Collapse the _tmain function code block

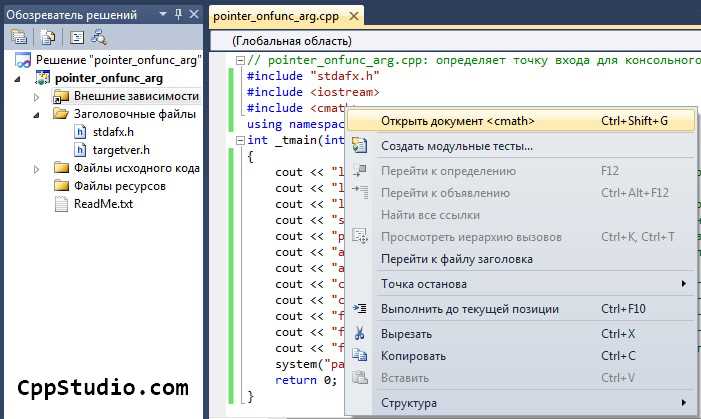[x=241, y=140]
